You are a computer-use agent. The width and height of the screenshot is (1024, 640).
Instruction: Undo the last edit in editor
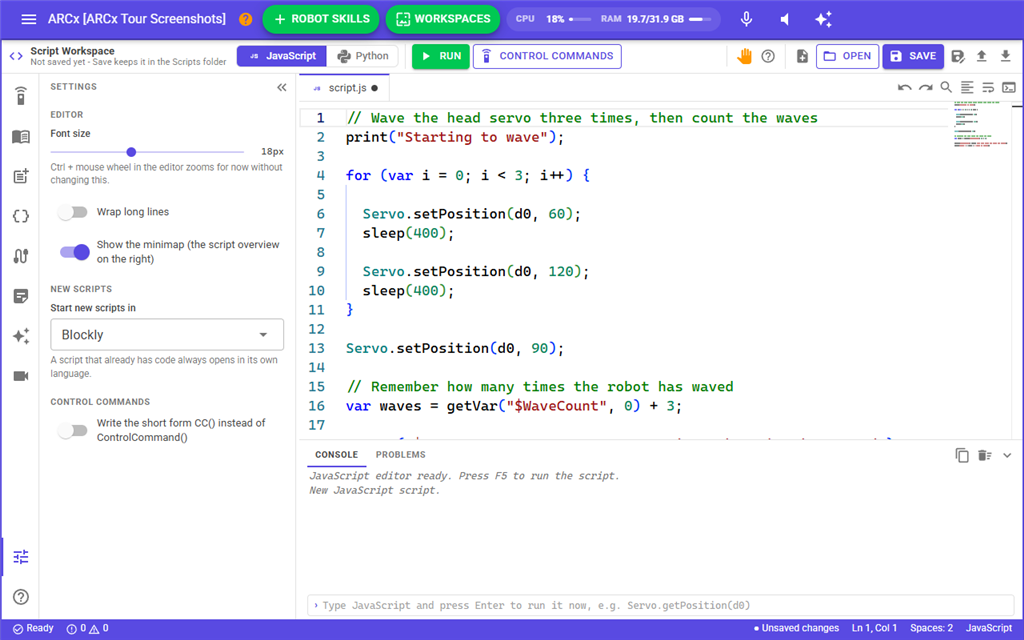[904, 88]
